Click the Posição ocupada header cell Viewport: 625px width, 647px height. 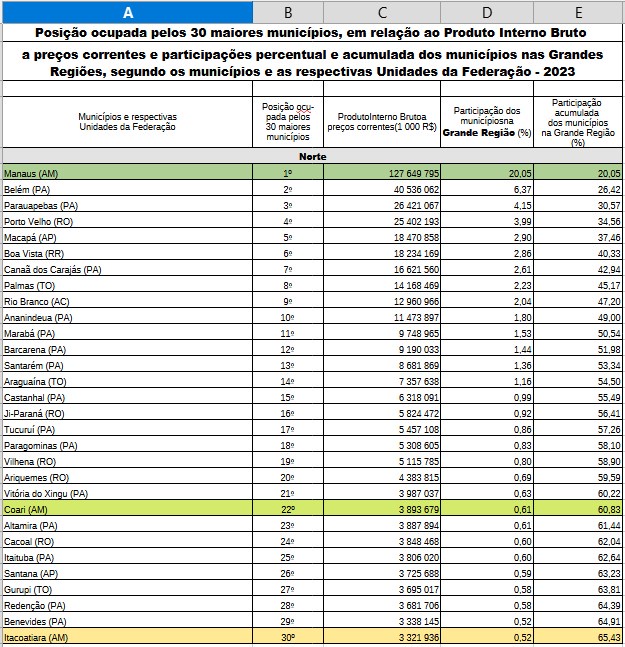(x=288, y=122)
